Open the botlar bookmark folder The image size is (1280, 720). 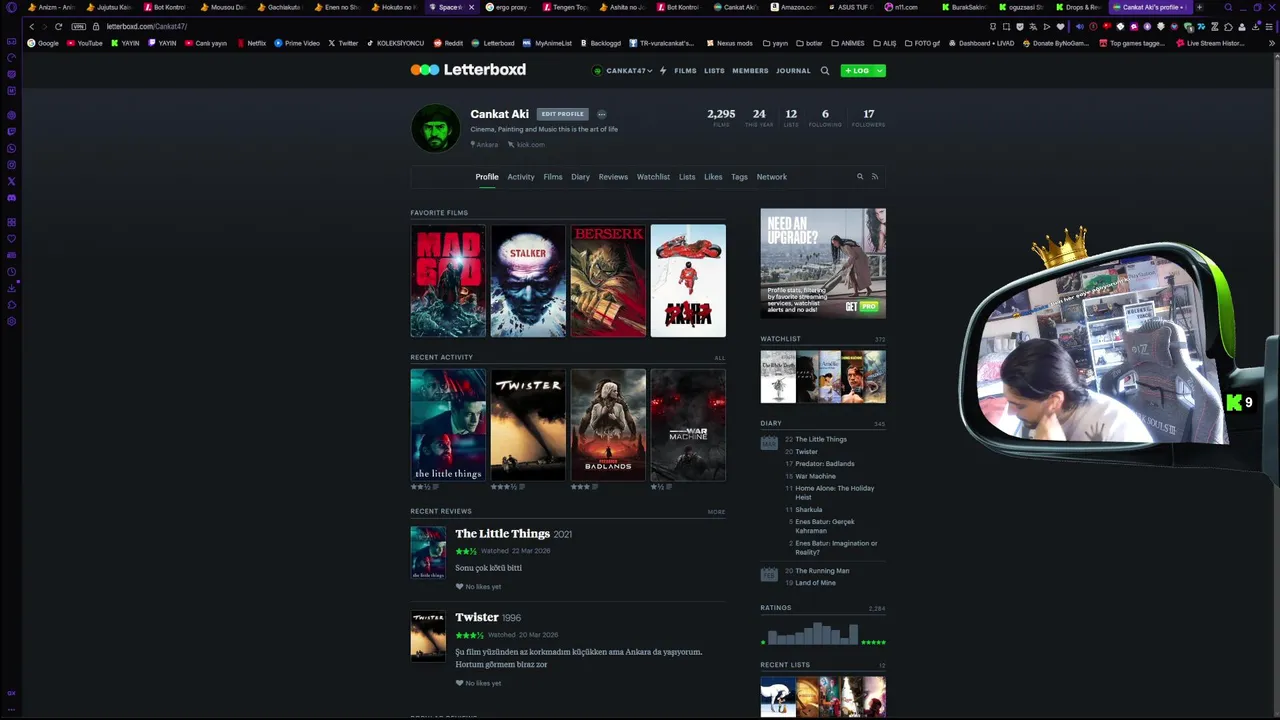(809, 43)
